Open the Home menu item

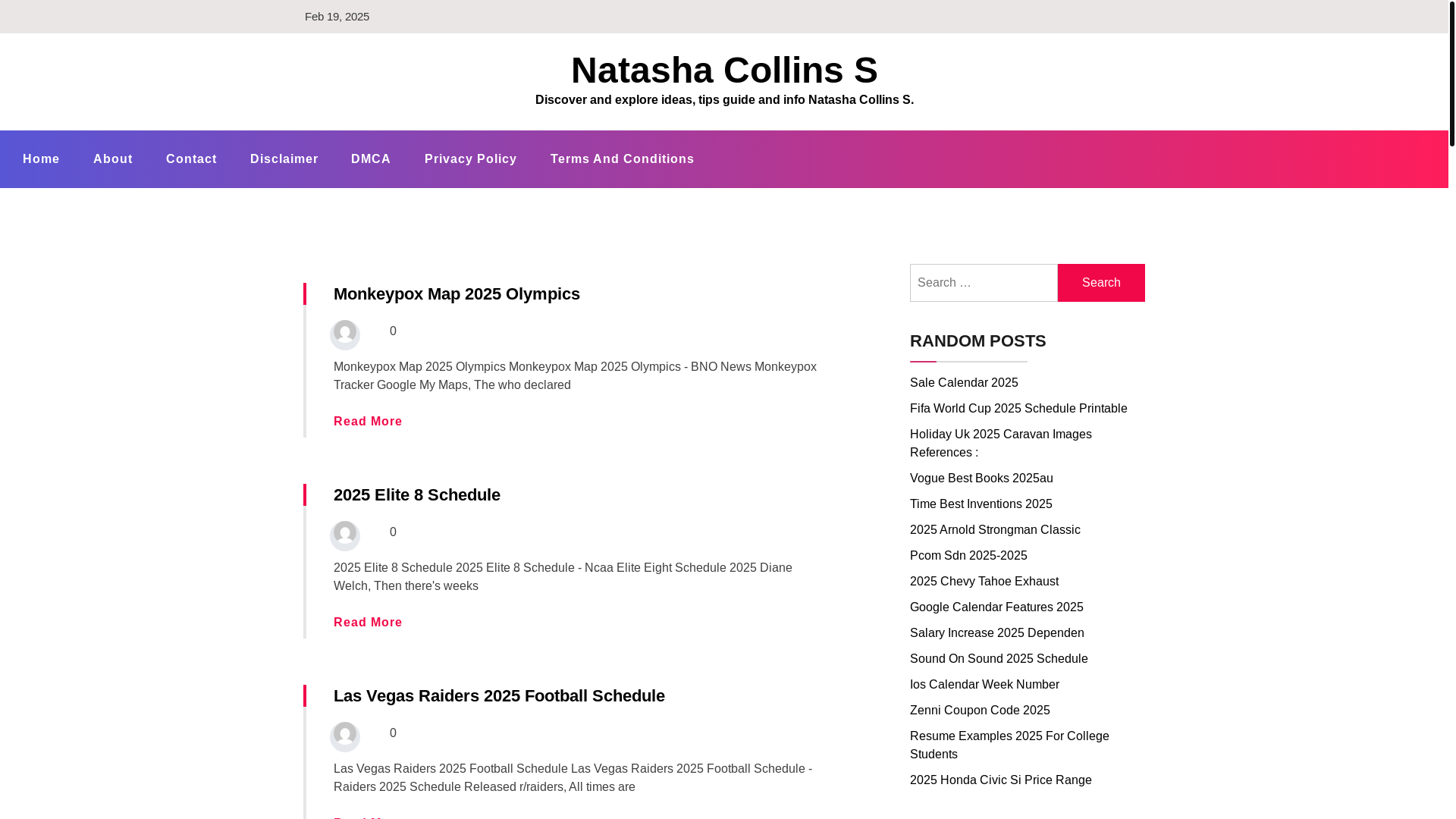(41, 159)
